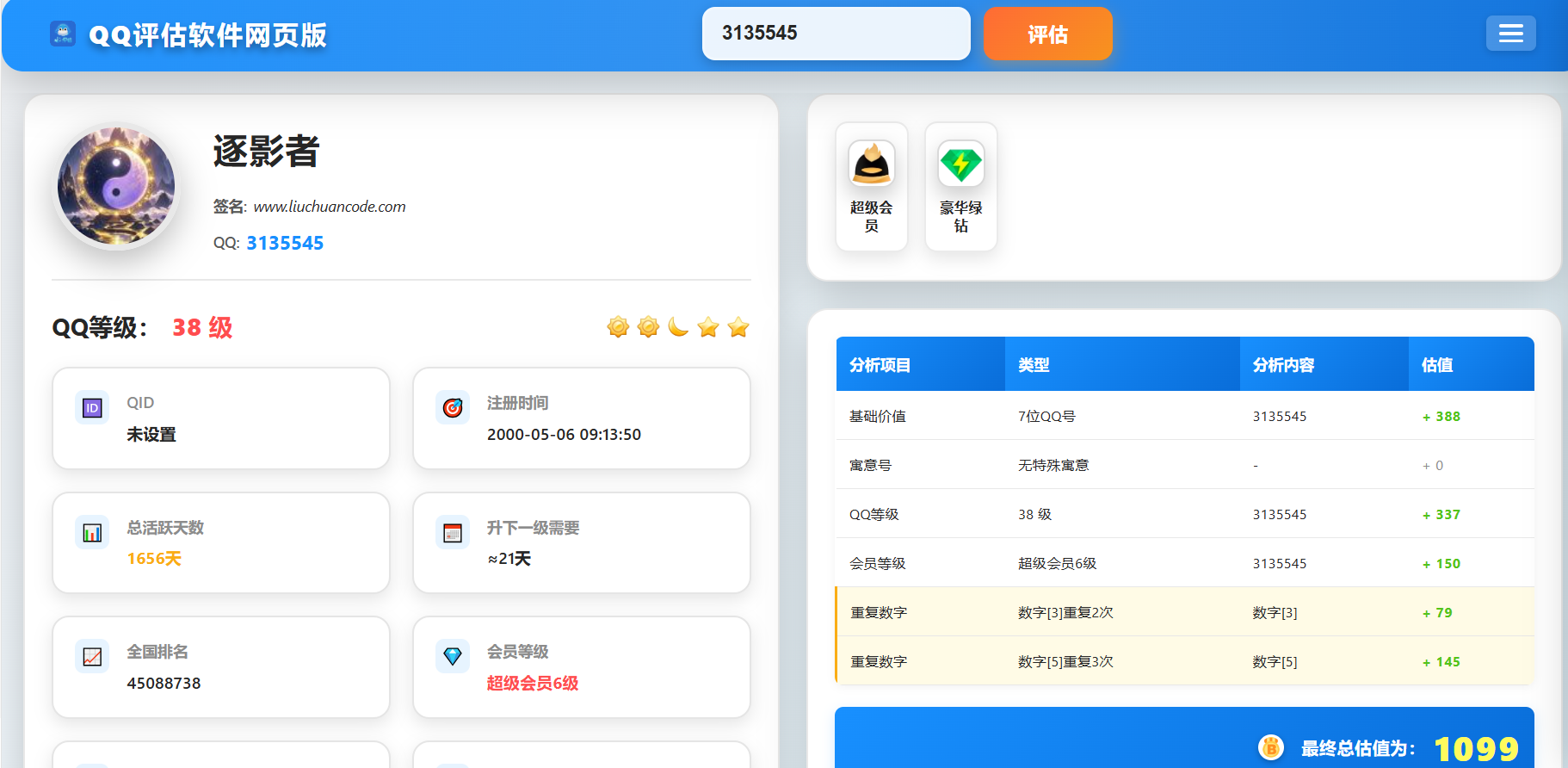
Task: Click the 数字[5] analysis content cell
Action: 1275,662
